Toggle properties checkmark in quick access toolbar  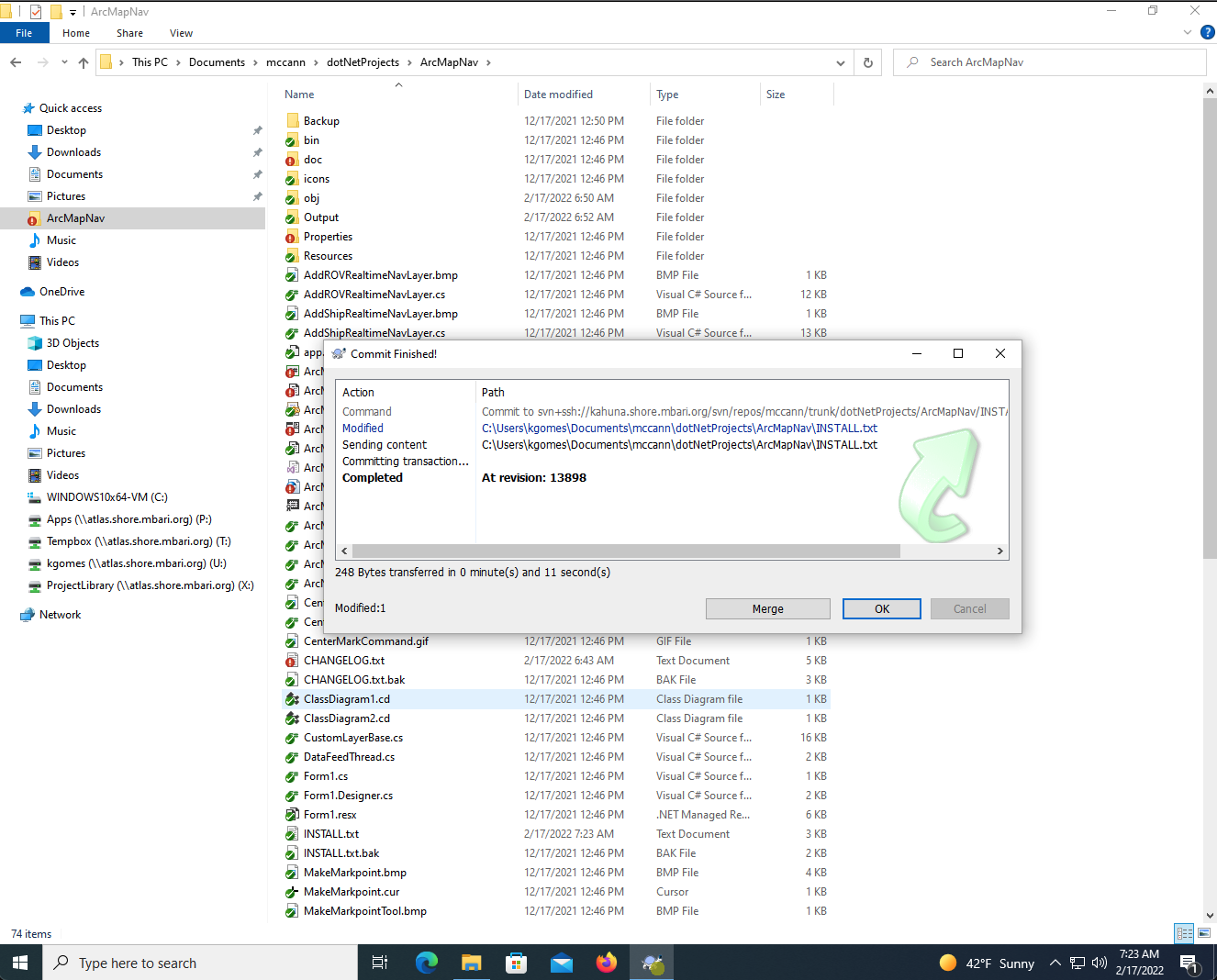pos(36,12)
